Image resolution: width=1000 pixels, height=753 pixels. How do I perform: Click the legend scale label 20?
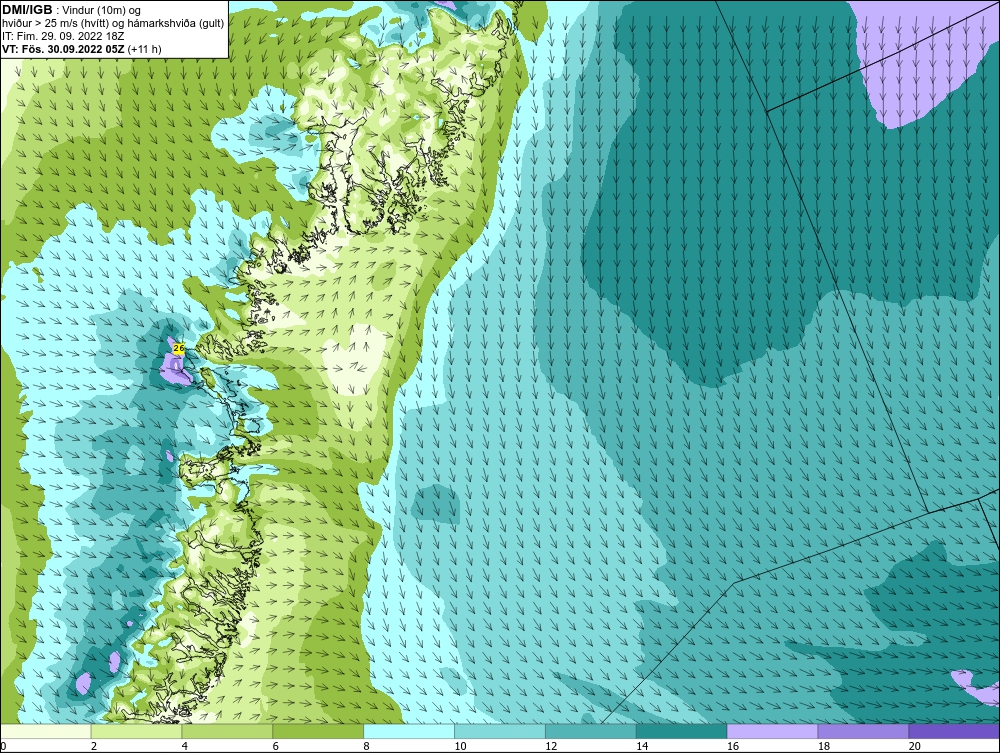click(x=915, y=746)
